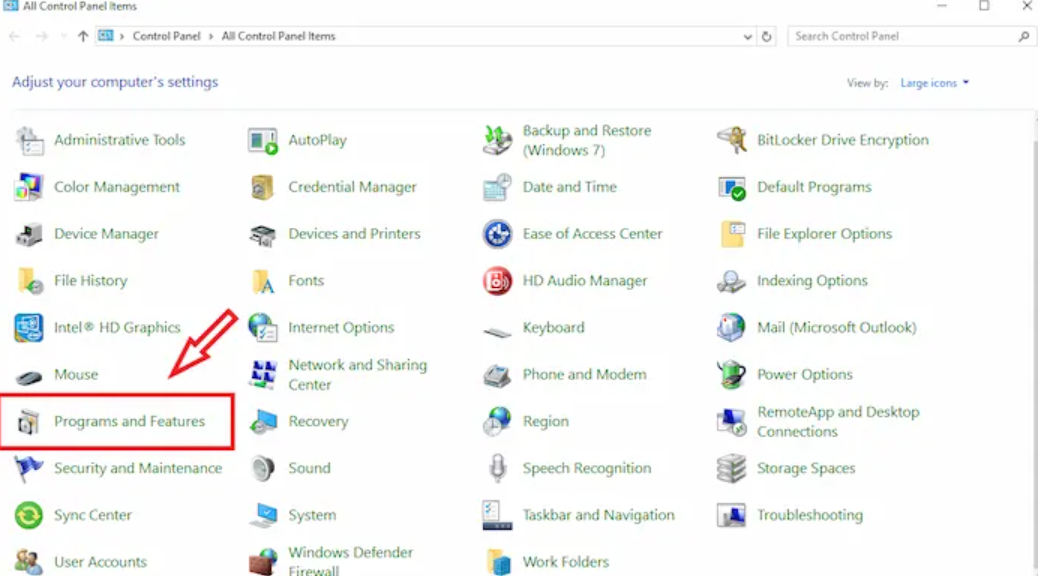Open the Ease of Access Center link
The width and height of the screenshot is (1038, 576).
coord(592,234)
